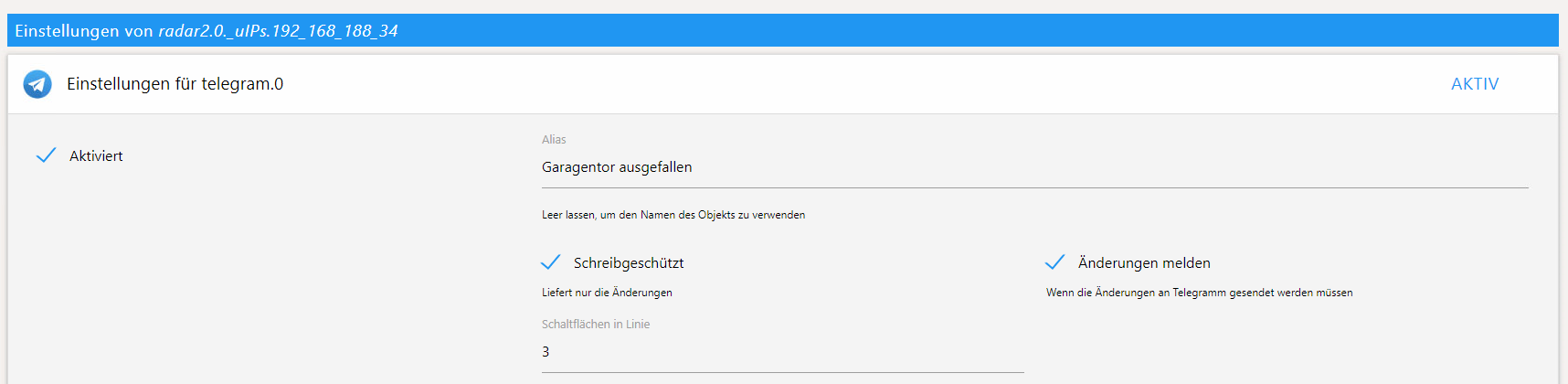1568x384 pixels.
Task: Click the small grey Alias caption
Action: 554,140
